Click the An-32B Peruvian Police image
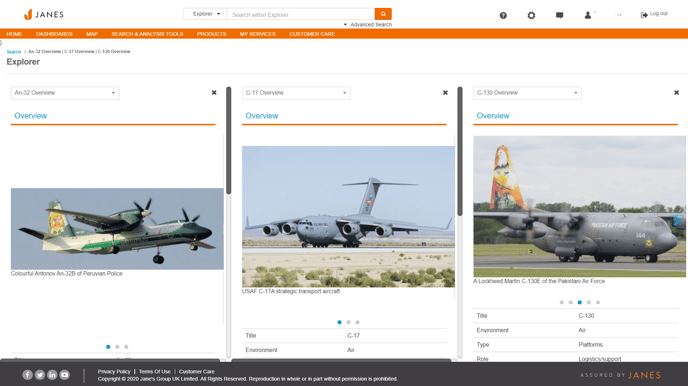This screenshot has width=688, height=386. coord(117,229)
